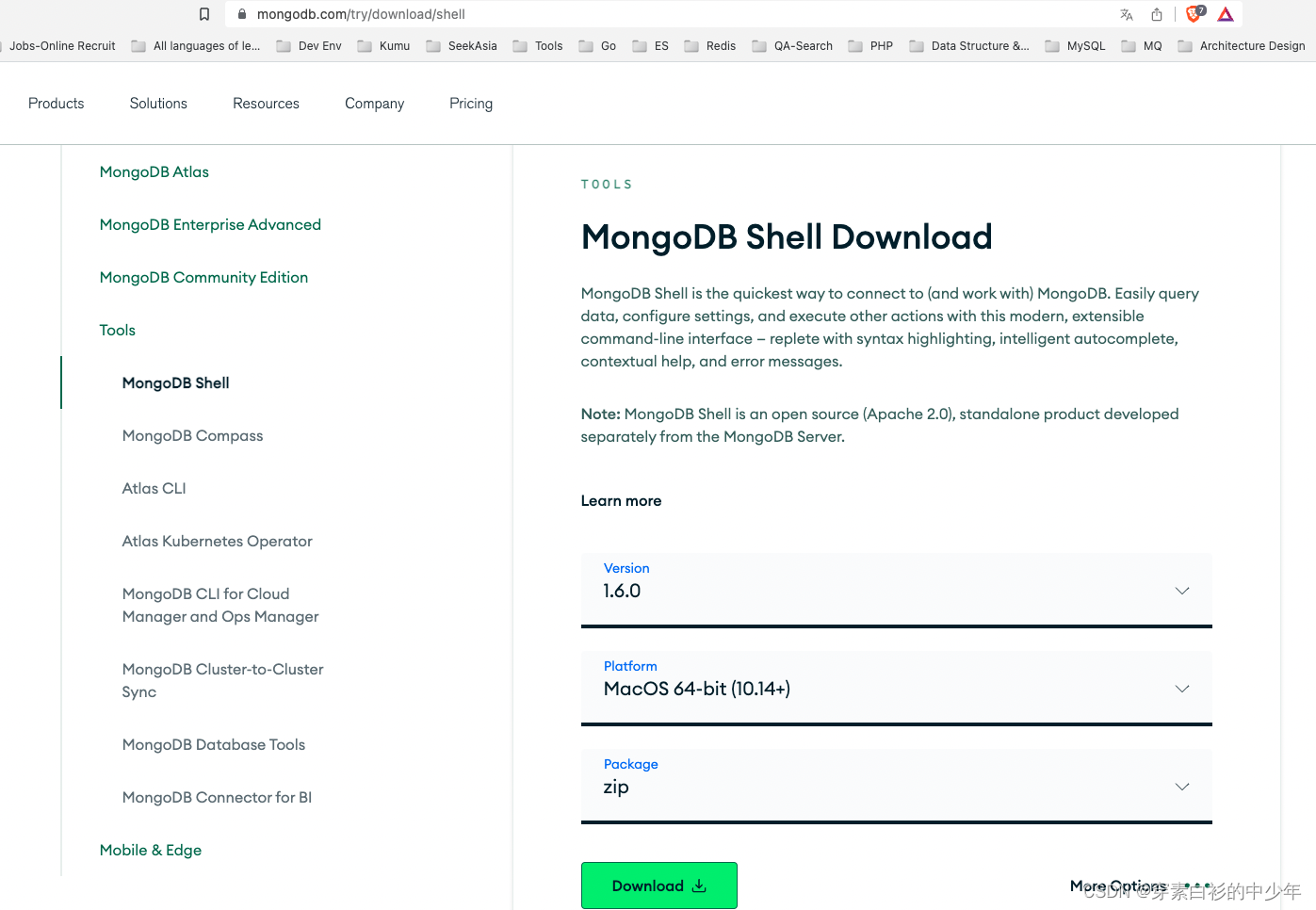Open the Products menu
The image size is (1316, 910).
[56, 104]
